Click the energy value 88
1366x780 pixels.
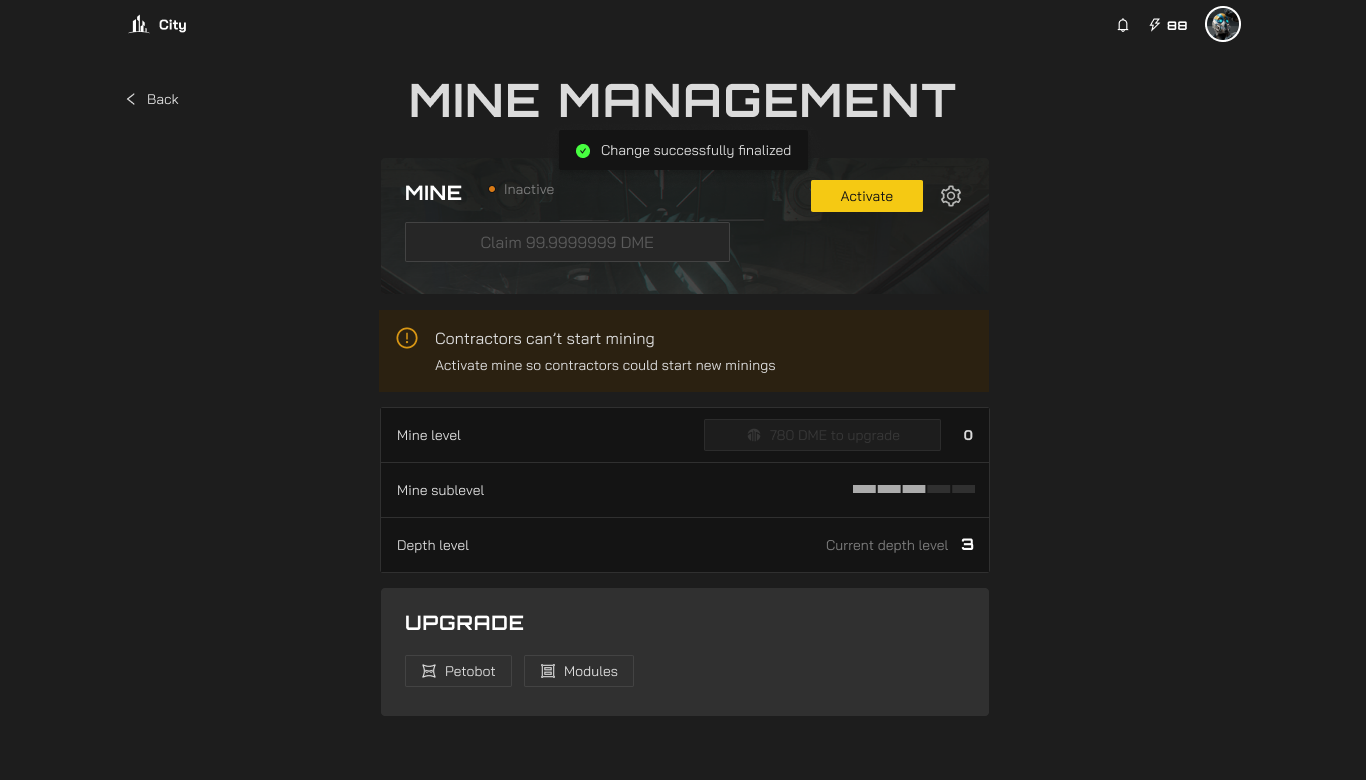point(1177,25)
